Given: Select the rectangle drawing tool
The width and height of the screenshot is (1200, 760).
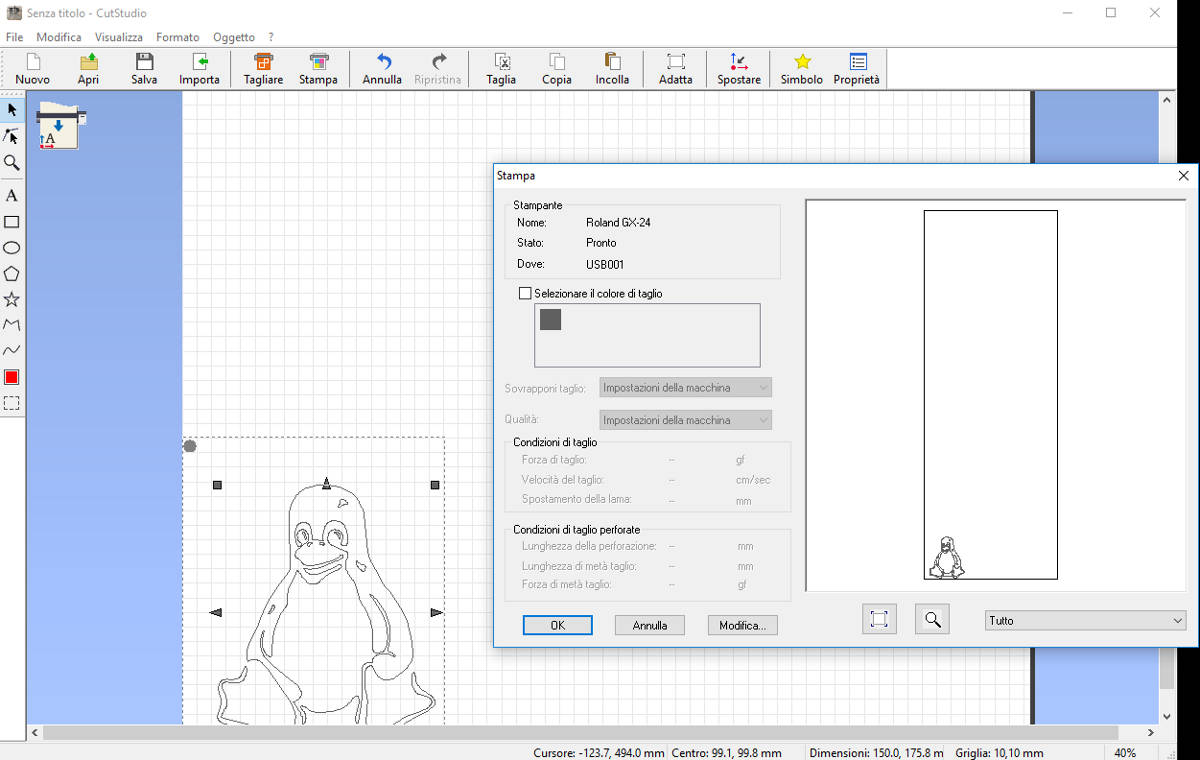Looking at the screenshot, I should click(x=12, y=222).
